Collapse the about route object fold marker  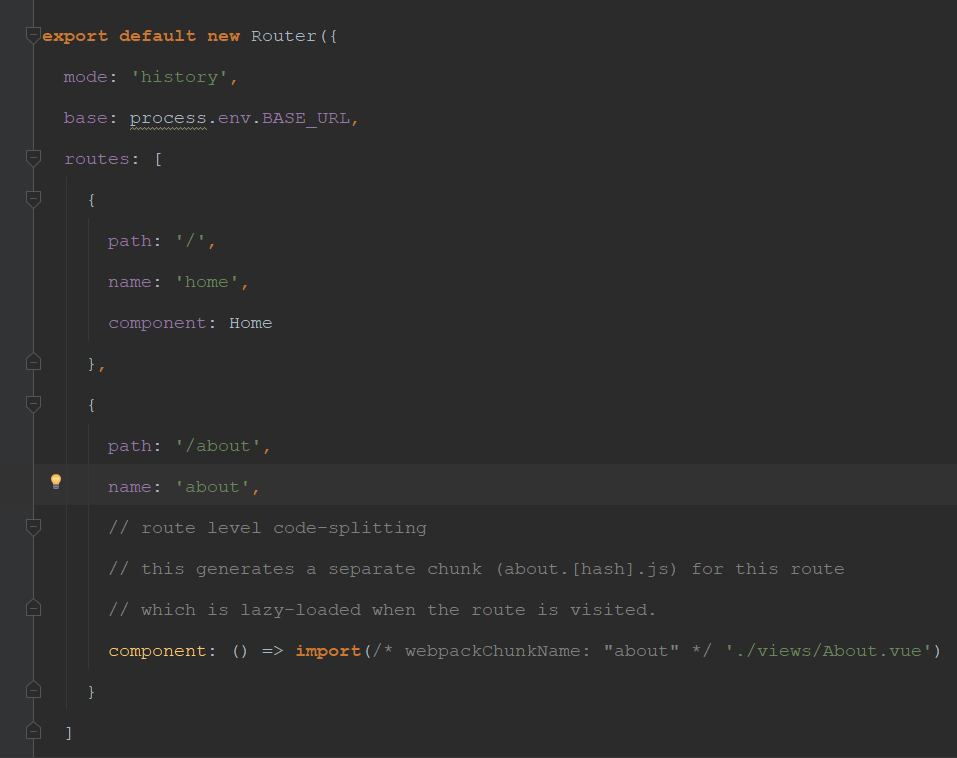pos(33,404)
